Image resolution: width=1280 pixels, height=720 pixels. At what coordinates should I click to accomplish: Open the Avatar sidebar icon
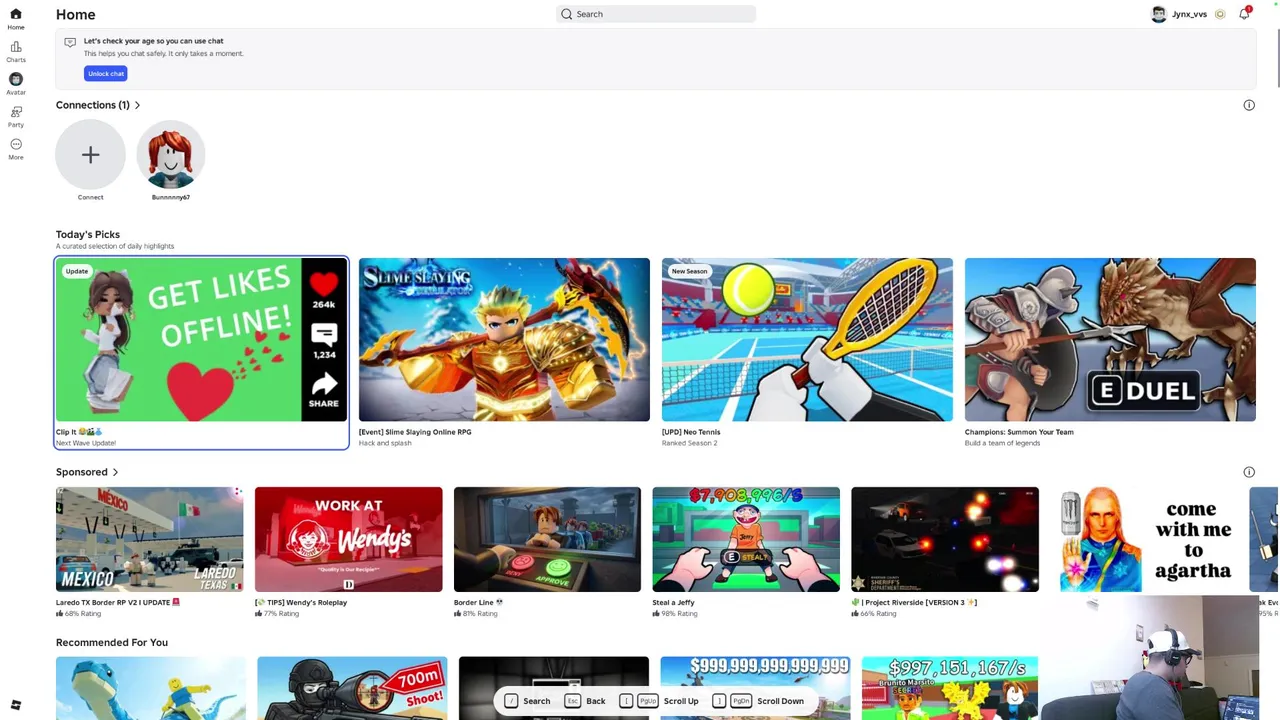(x=16, y=79)
